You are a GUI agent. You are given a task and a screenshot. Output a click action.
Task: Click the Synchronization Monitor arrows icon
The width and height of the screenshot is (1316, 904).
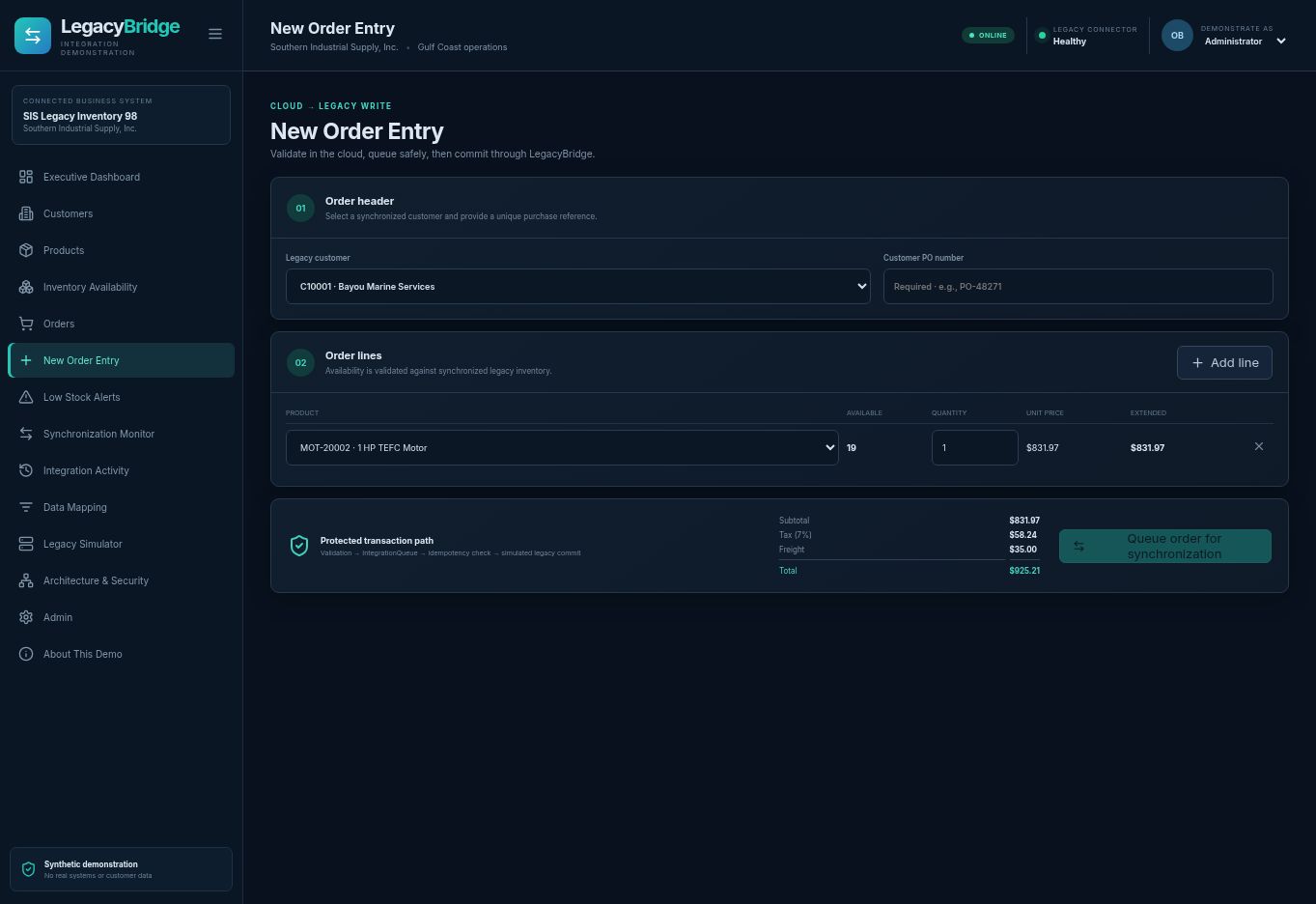(x=26, y=434)
